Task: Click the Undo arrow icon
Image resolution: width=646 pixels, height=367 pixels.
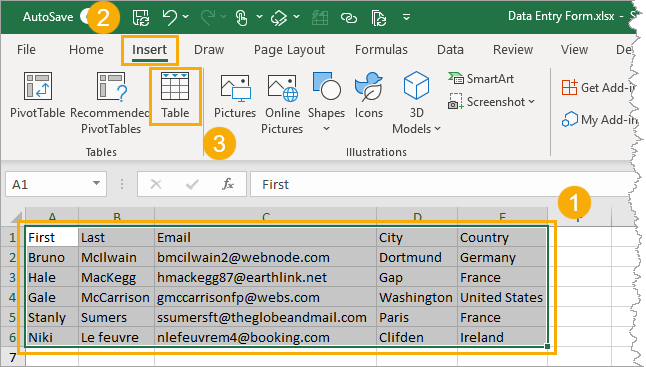Action: 169,17
